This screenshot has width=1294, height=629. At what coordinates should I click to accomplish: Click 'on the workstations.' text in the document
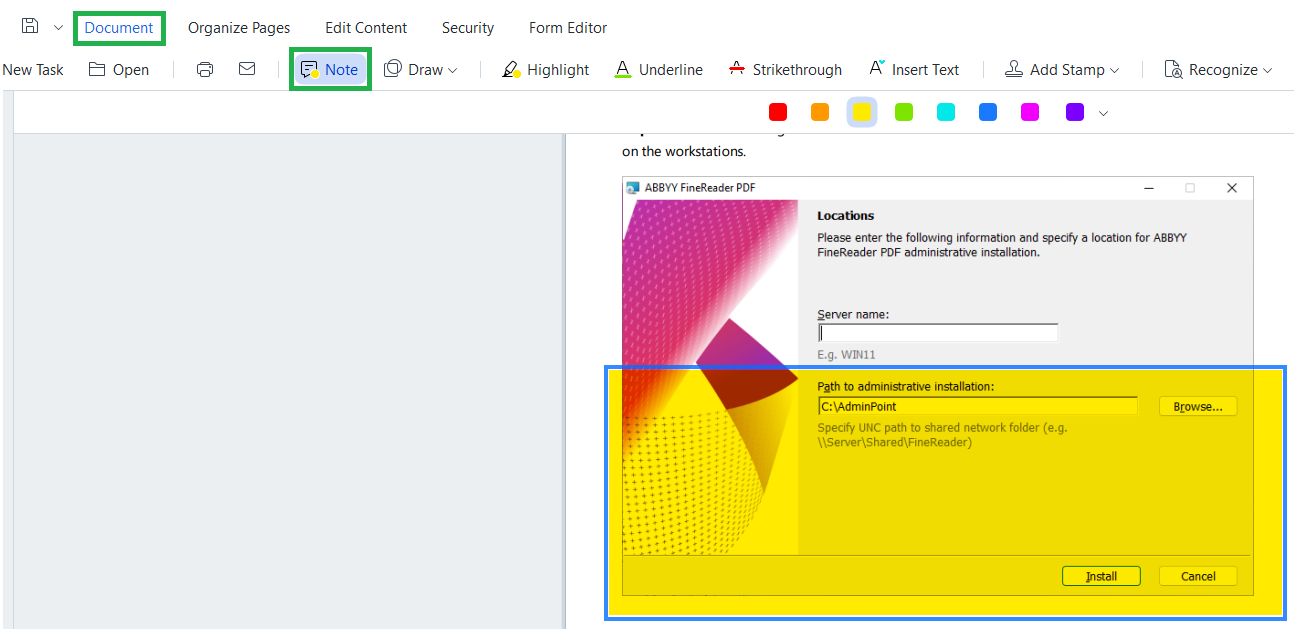(x=684, y=152)
